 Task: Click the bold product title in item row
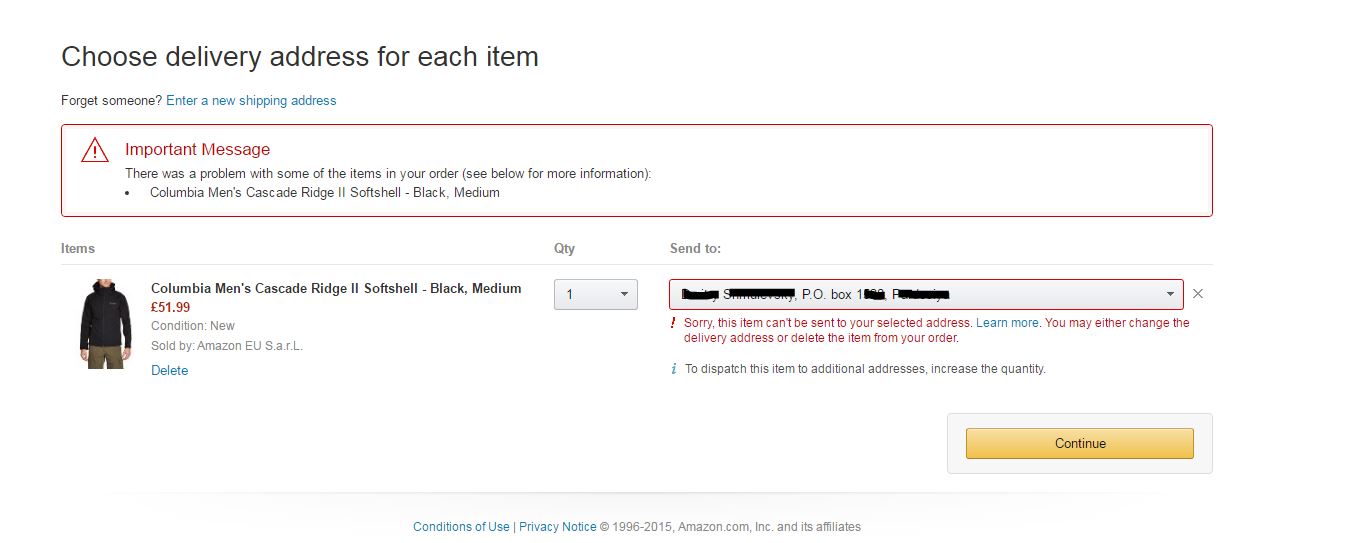(336, 289)
